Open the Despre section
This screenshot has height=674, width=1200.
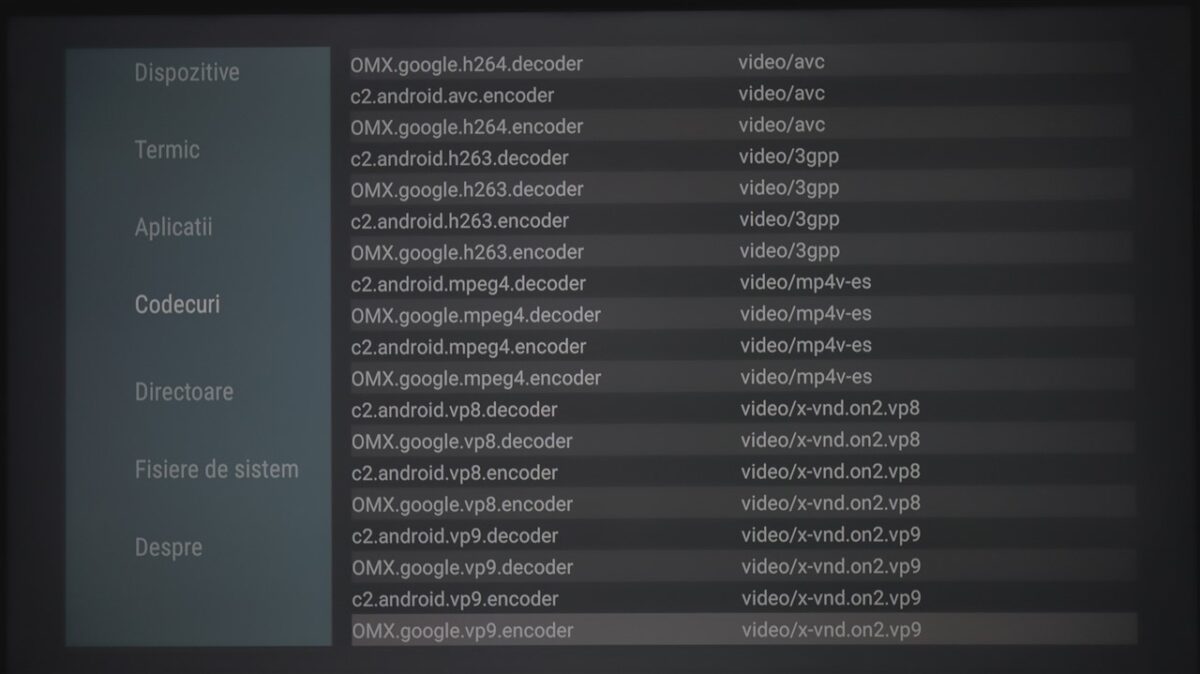168,547
